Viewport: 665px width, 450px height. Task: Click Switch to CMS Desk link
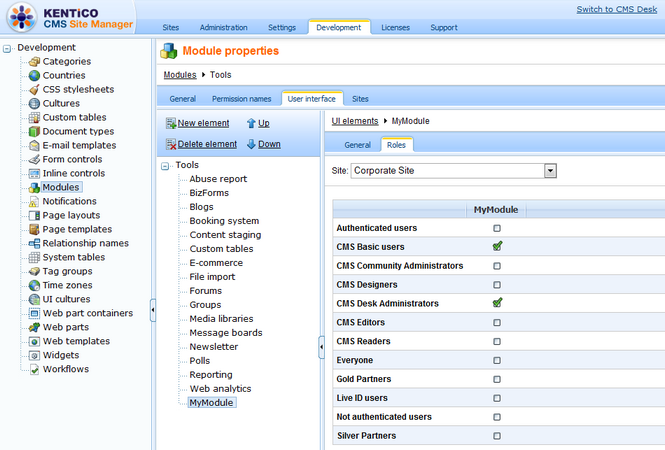coord(617,9)
